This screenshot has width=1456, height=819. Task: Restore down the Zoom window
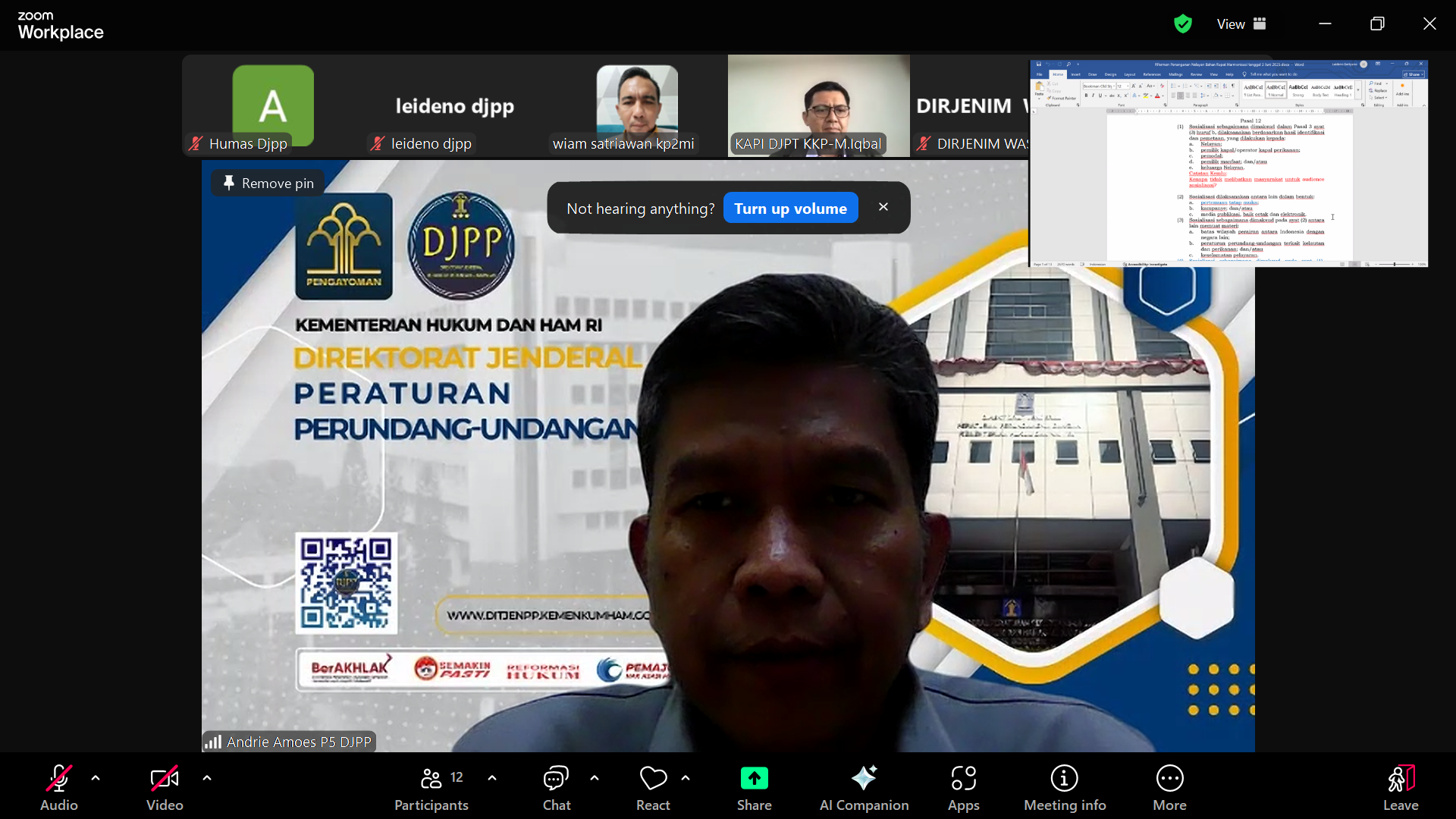tap(1377, 24)
